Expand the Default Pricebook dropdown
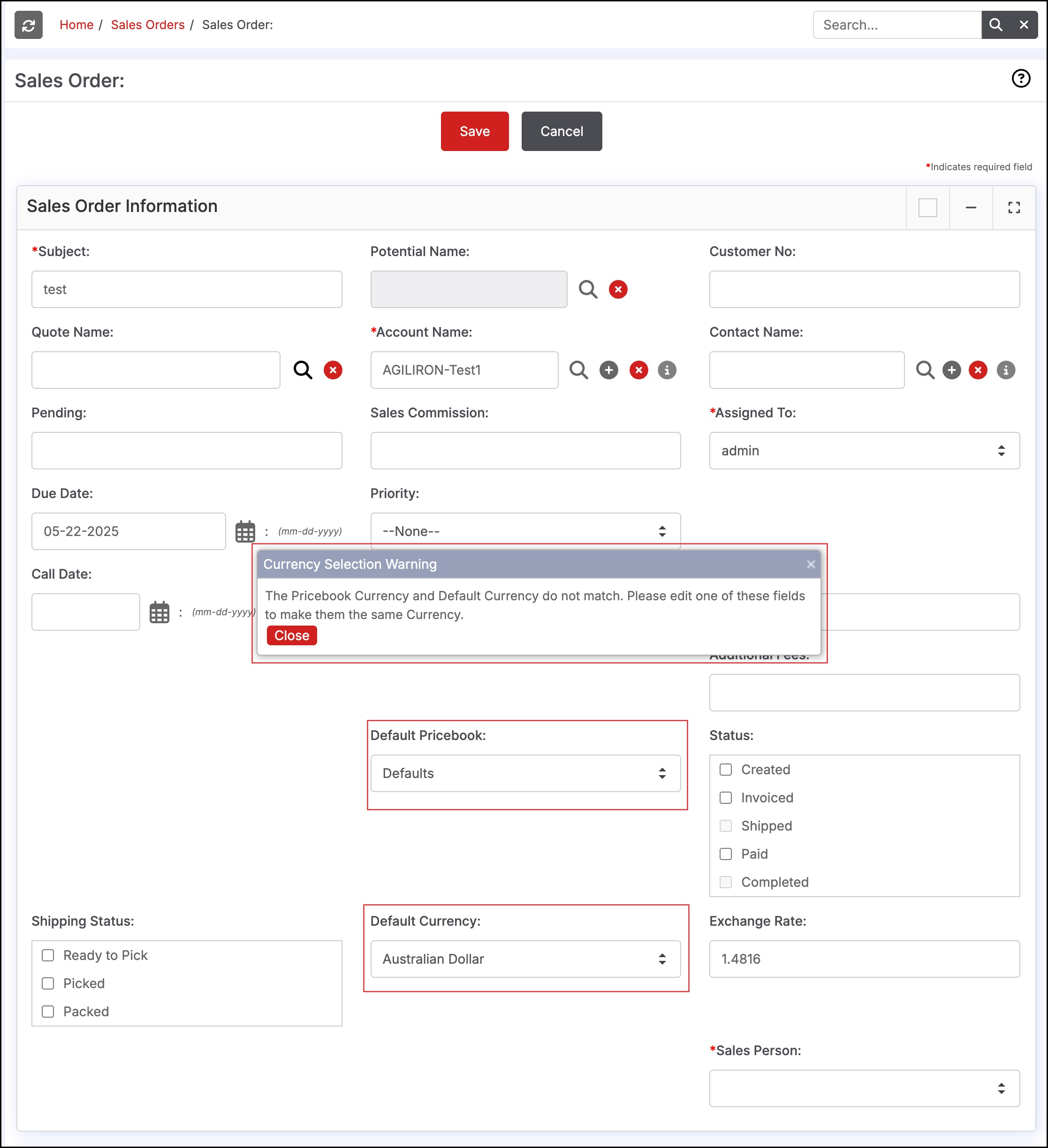The width and height of the screenshot is (1048, 1148). [525, 773]
